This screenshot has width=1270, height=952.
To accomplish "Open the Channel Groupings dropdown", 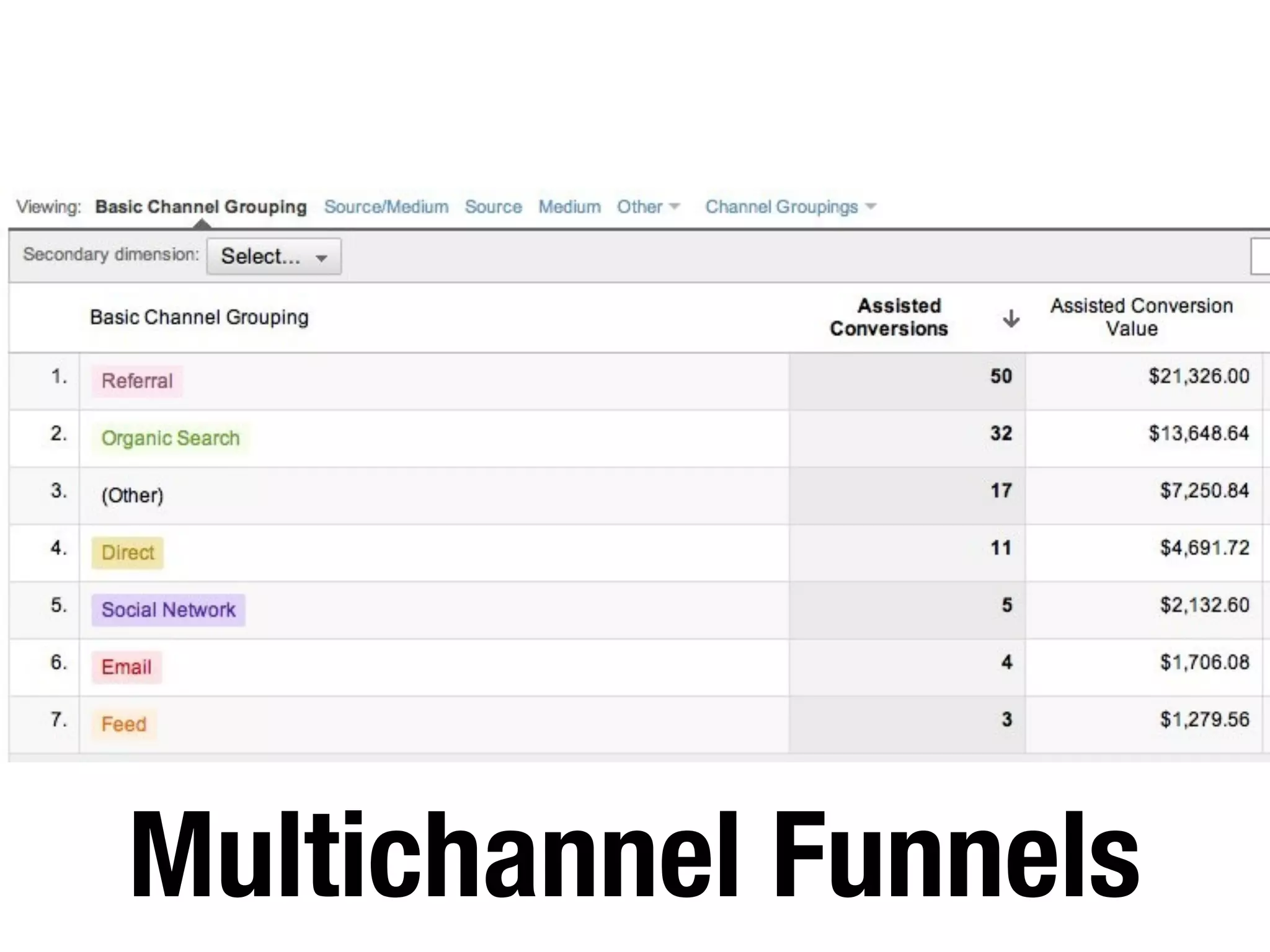I will coord(791,207).
